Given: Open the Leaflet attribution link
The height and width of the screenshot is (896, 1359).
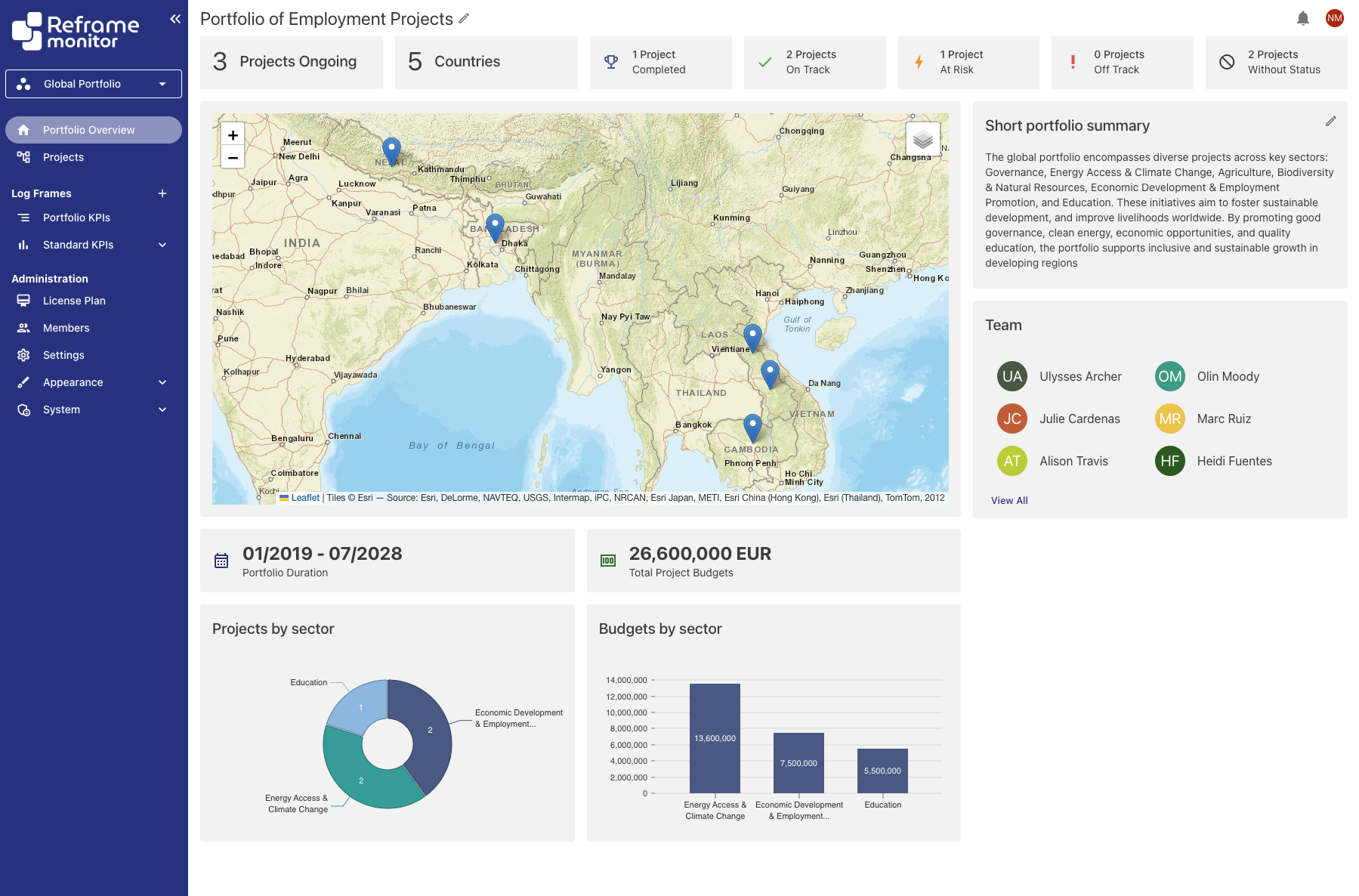Looking at the screenshot, I should pyautogui.click(x=305, y=498).
